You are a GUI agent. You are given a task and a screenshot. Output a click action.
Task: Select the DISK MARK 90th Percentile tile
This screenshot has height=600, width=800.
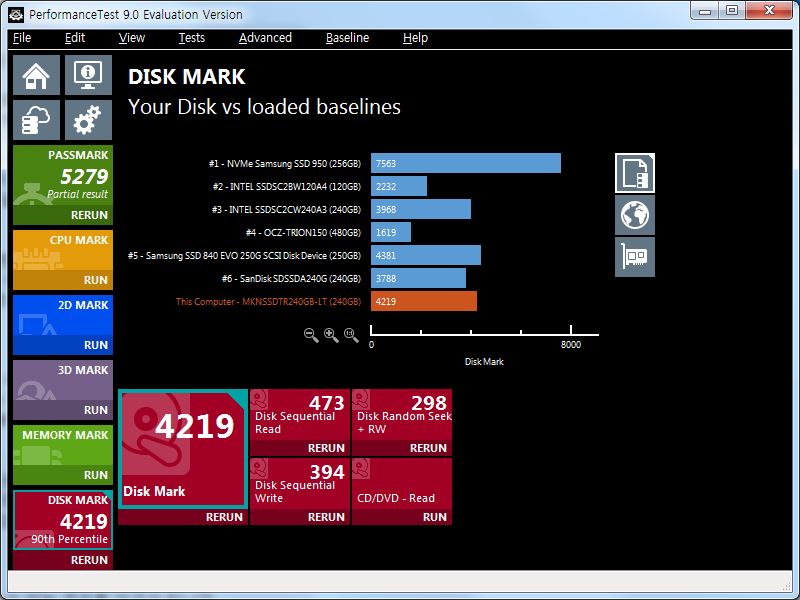pos(63,520)
